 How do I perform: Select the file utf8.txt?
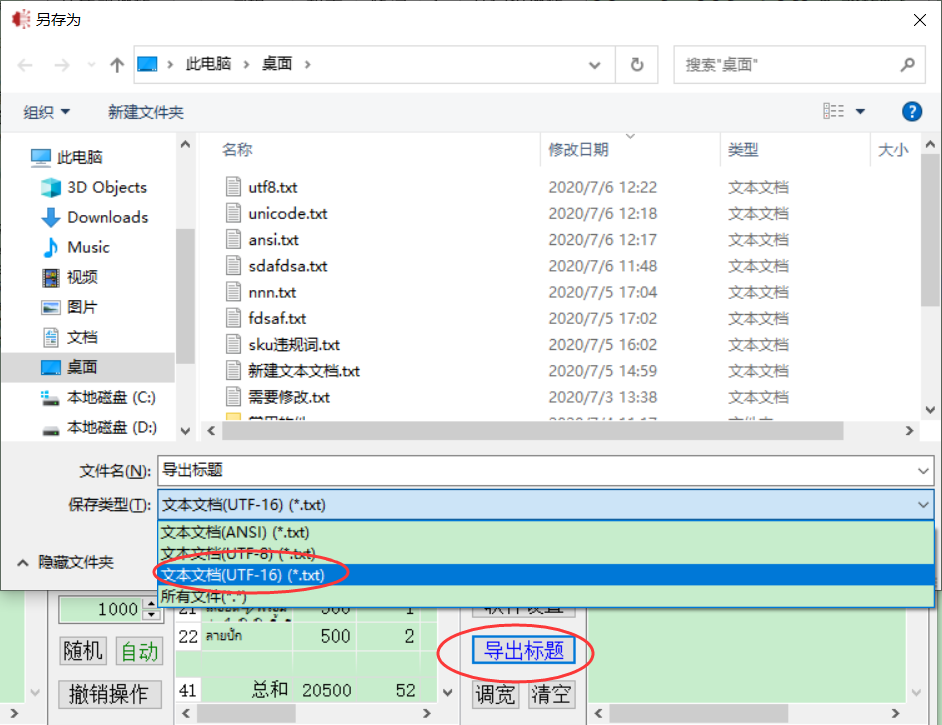[x=272, y=187]
